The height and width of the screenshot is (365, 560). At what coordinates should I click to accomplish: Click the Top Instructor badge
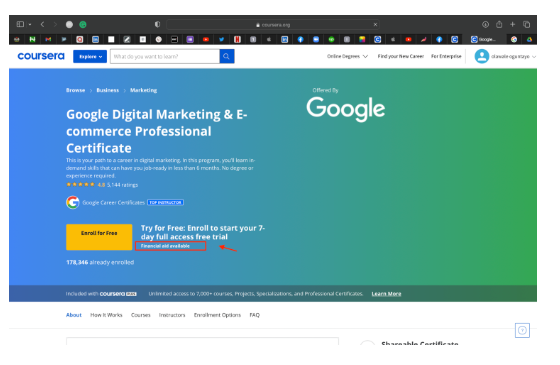point(166,202)
